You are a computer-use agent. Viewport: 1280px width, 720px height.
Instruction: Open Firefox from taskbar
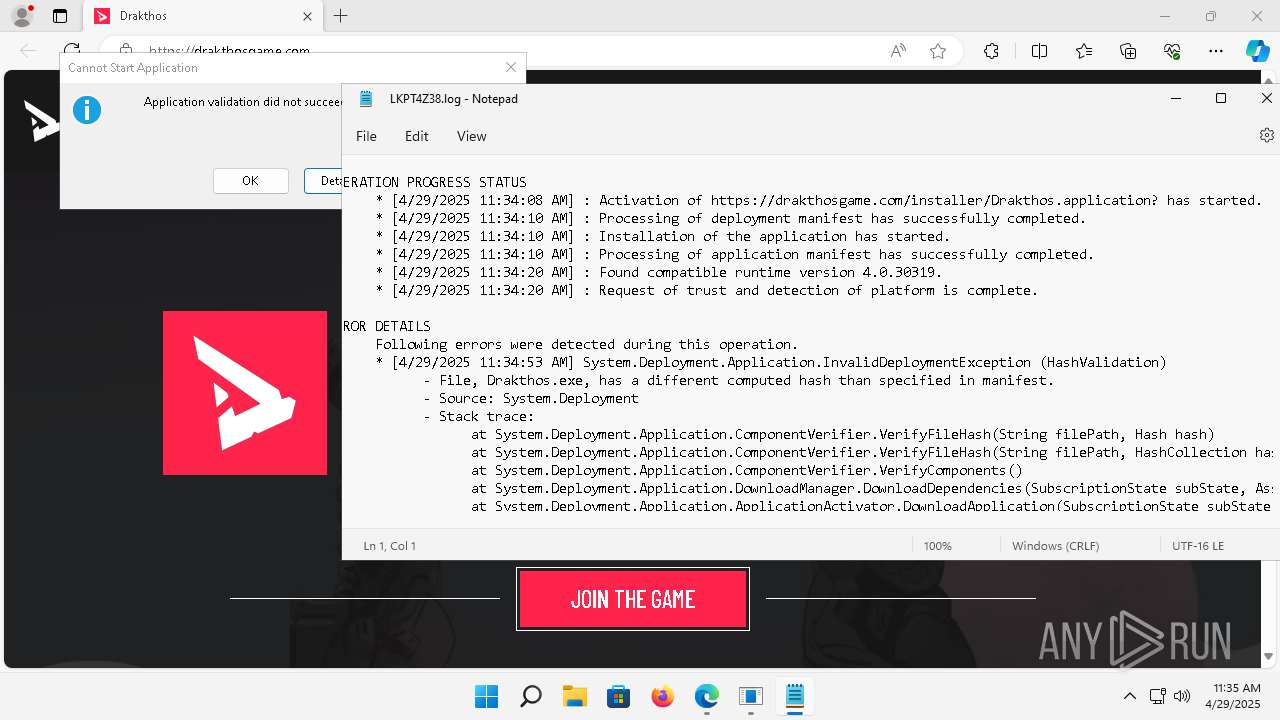[x=662, y=696]
